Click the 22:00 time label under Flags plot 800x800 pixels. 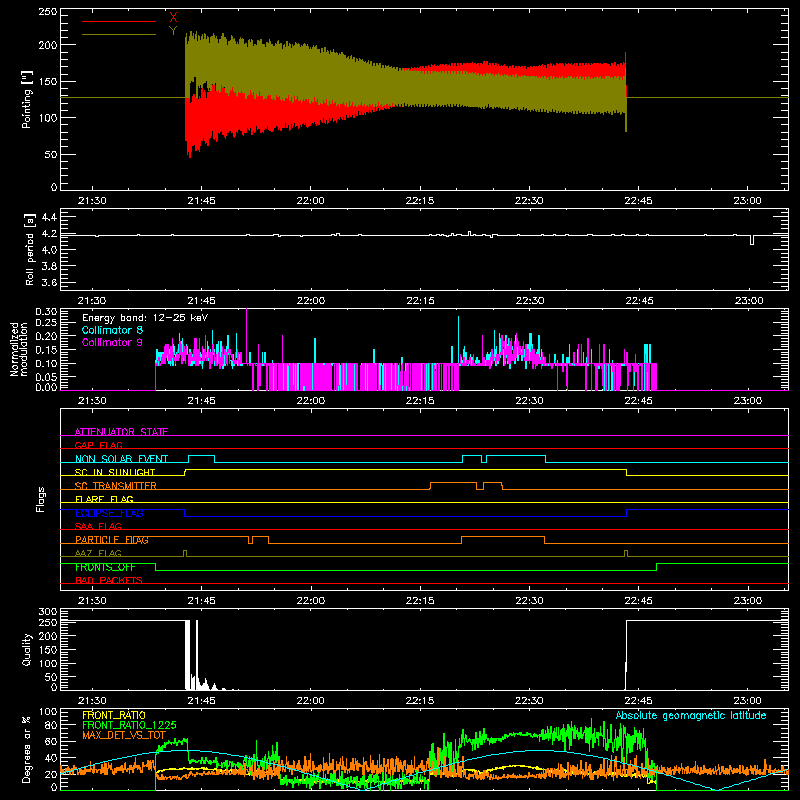point(310,601)
